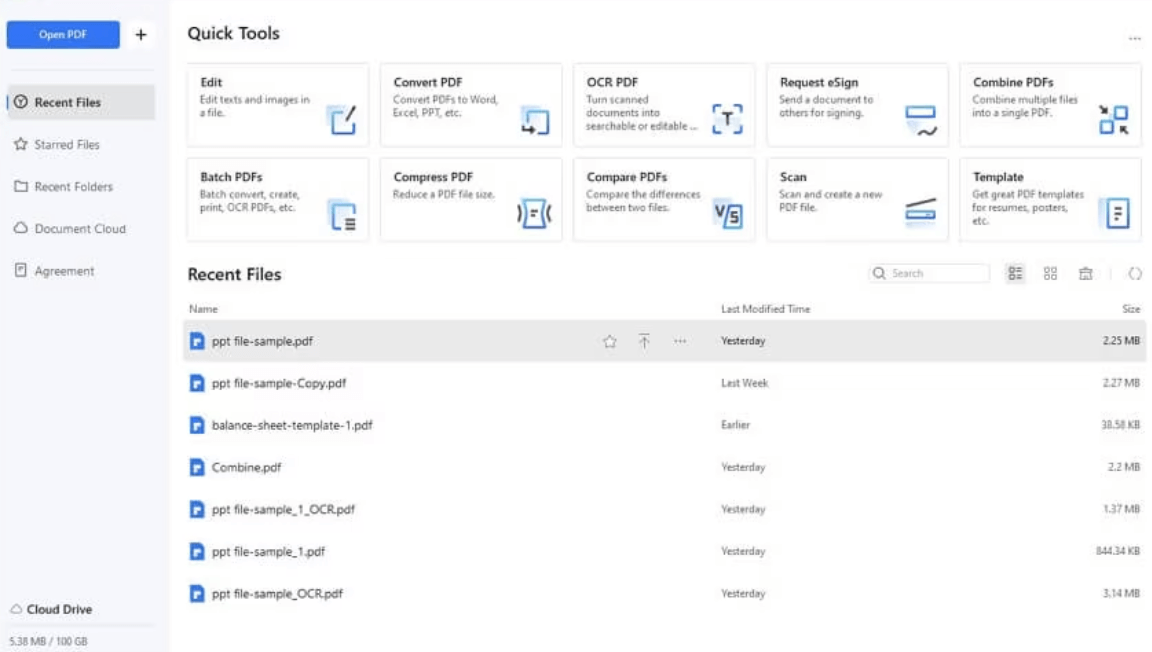Launch the Compare PDFs tool

[663, 199]
